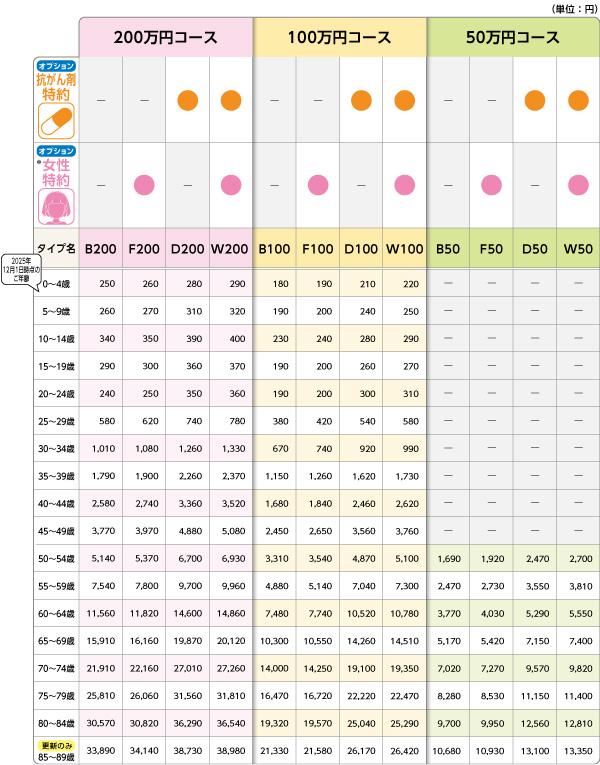Screen dimensions: 600x765
Task: Click the W50 type name cell
Action: click(578, 248)
